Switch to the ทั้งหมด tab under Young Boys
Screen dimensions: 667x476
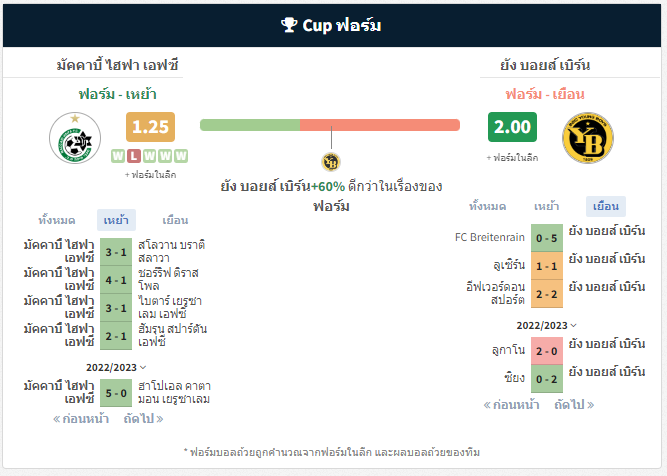[487, 206]
